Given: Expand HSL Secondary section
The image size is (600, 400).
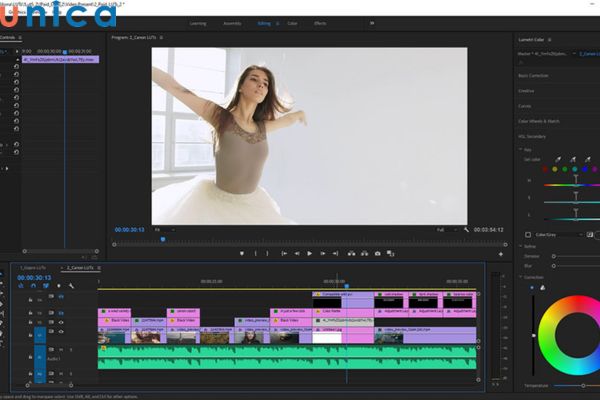Looking at the screenshot, I should 532,137.
